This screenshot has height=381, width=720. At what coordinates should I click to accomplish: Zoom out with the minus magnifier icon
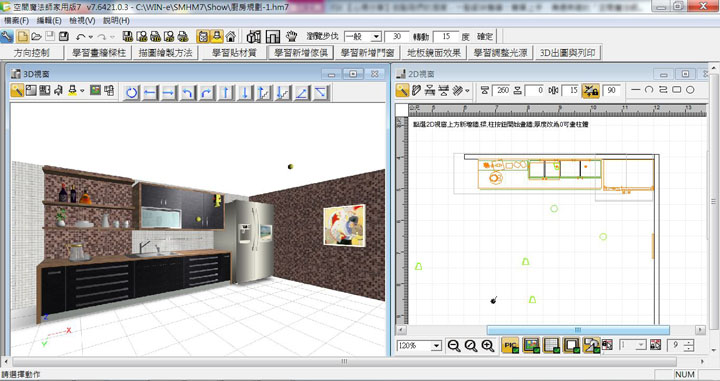pyautogui.click(x=454, y=346)
